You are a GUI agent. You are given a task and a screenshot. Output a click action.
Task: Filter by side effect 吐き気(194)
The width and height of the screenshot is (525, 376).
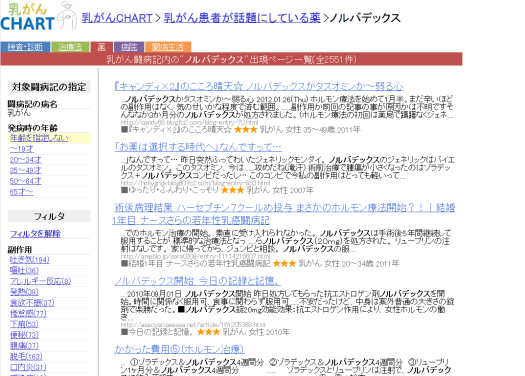tap(29, 260)
